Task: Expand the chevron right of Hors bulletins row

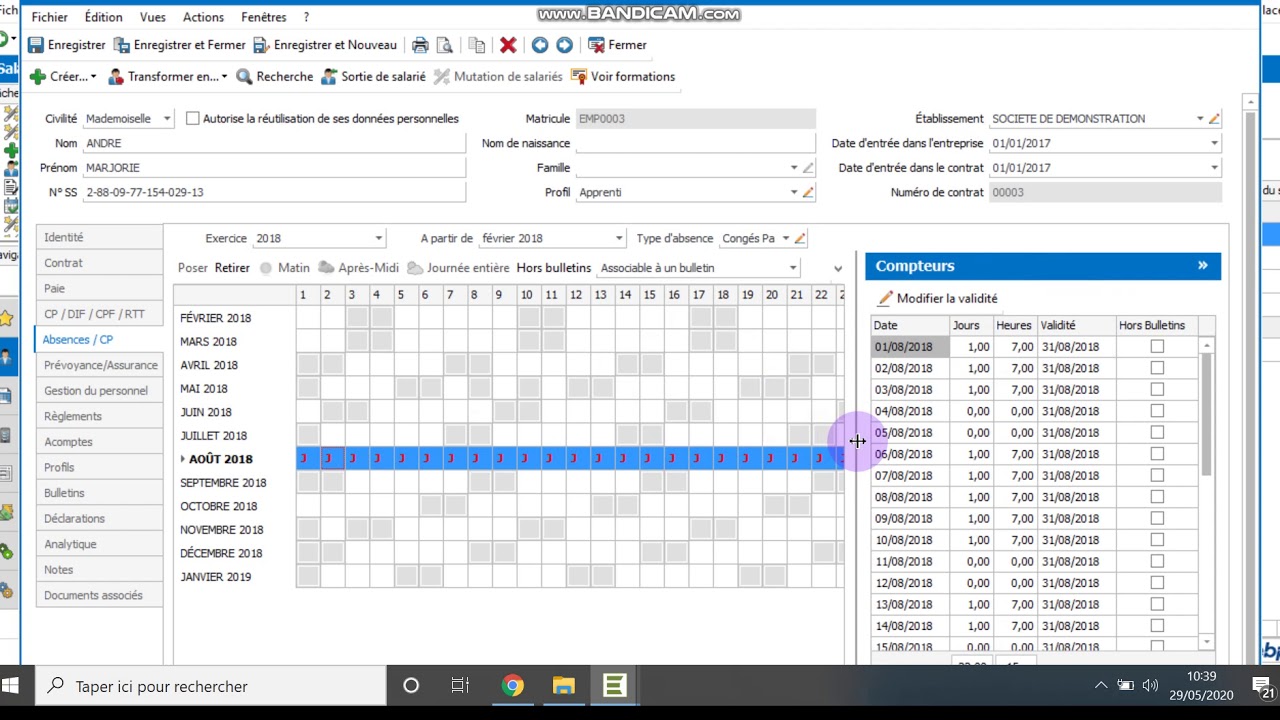Action: point(838,268)
